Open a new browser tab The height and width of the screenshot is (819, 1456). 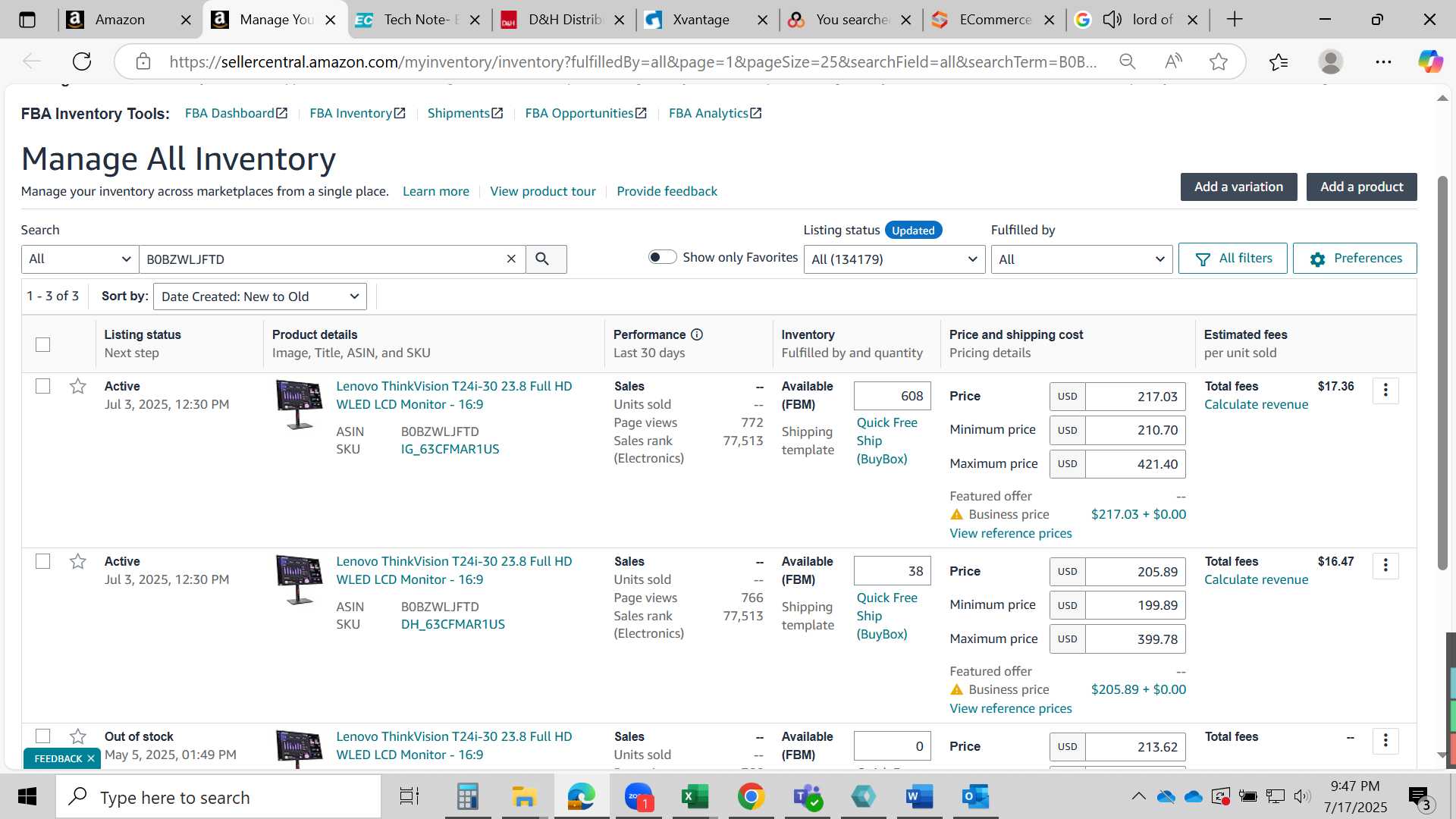click(x=1235, y=20)
